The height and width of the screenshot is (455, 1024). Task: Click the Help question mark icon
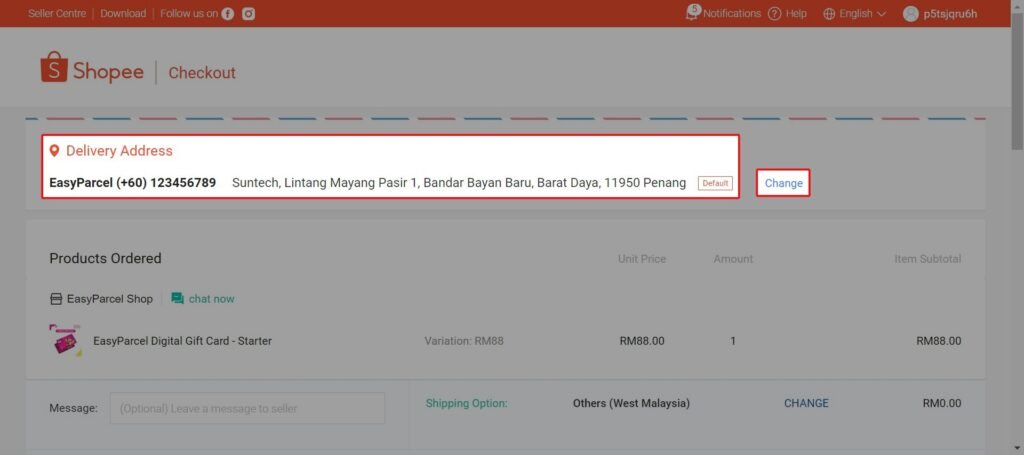[x=775, y=14]
